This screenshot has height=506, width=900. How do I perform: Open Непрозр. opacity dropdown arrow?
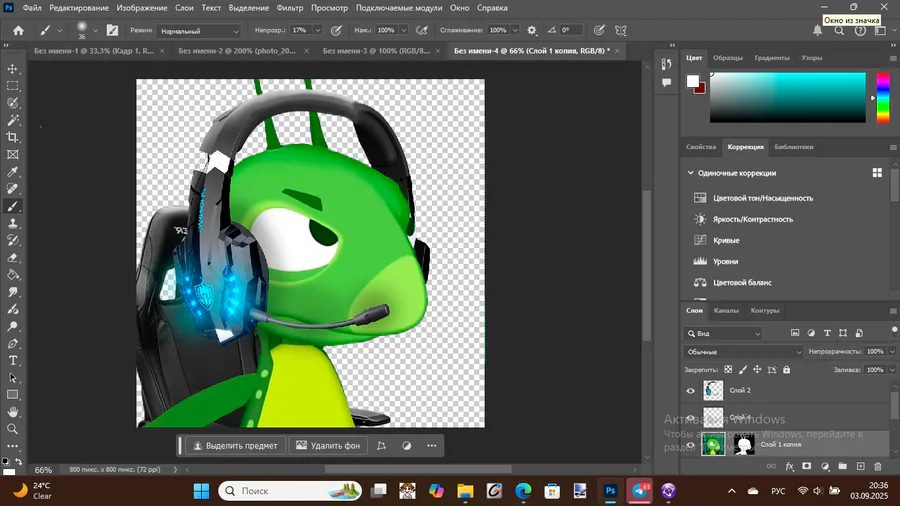point(317,30)
